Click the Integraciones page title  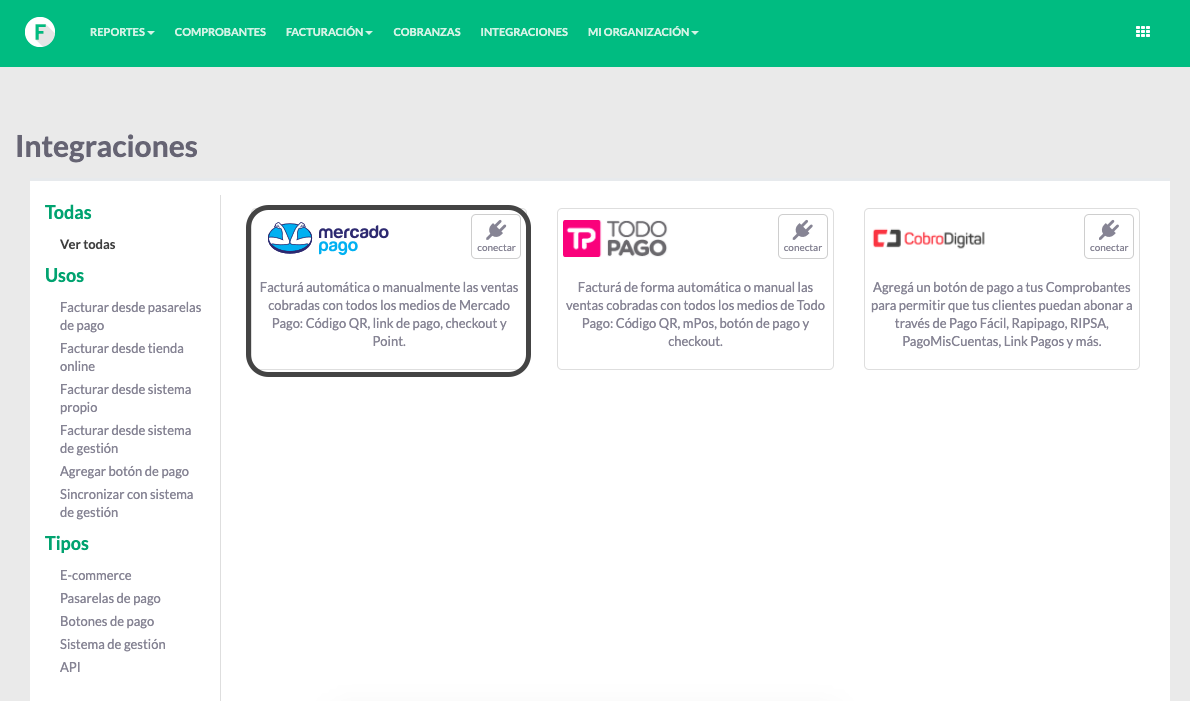pyautogui.click(x=106, y=146)
